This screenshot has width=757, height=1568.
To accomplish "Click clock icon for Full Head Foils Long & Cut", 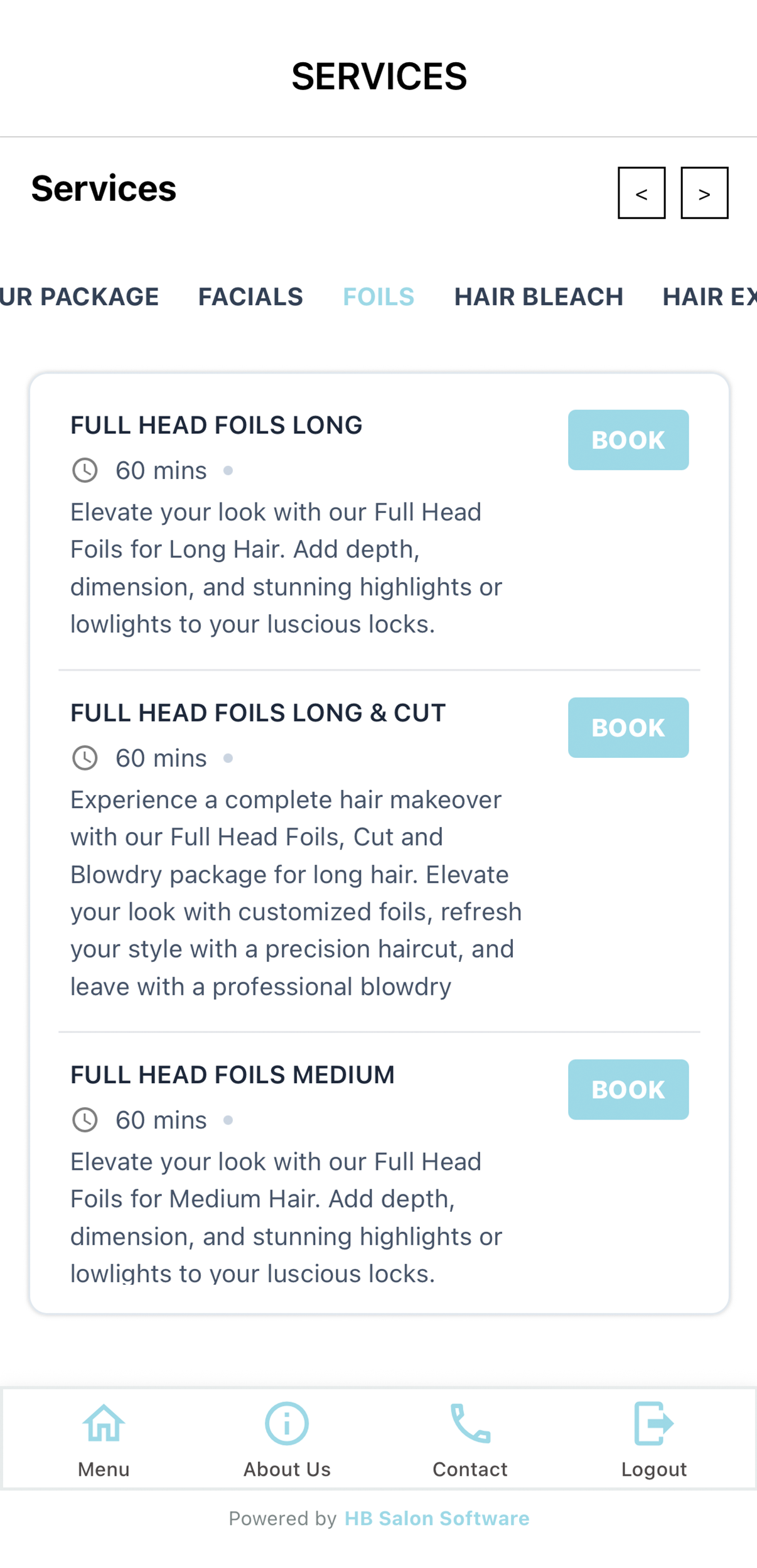I will pyautogui.click(x=85, y=758).
